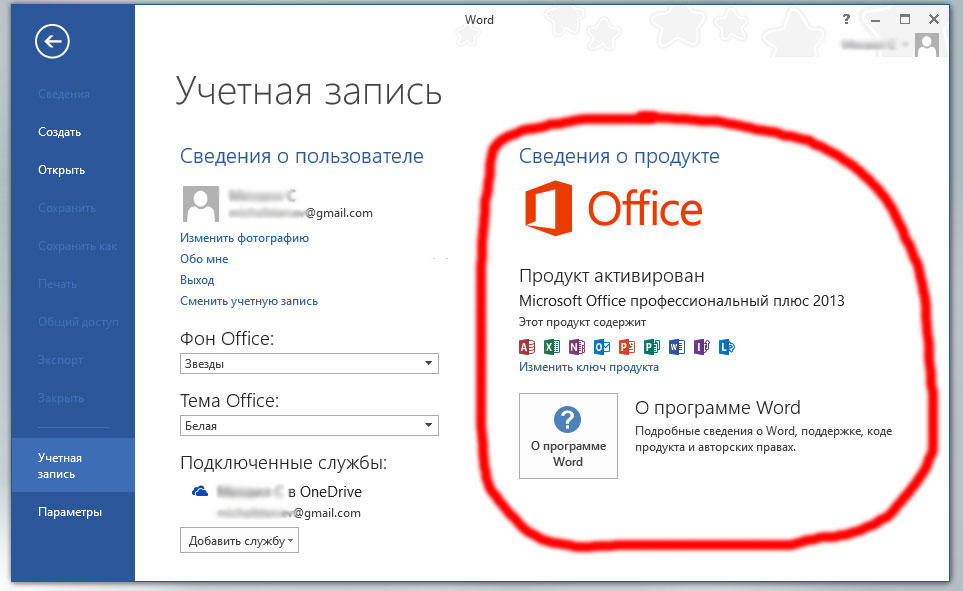Select Открыть in the sidebar
The width and height of the screenshot is (963, 591).
coord(61,170)
